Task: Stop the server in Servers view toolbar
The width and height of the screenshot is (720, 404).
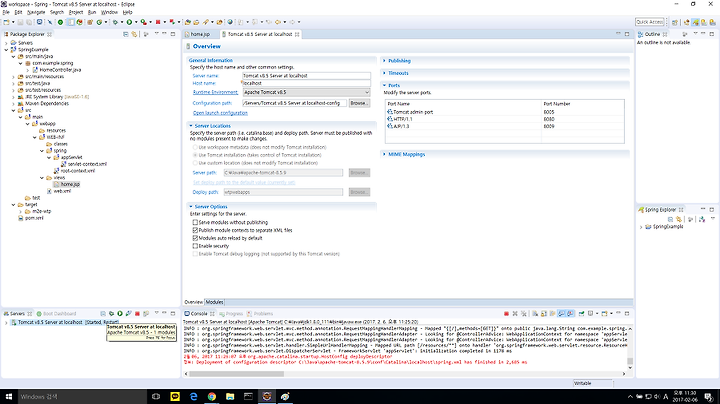Action: click(x=137, y=314)
